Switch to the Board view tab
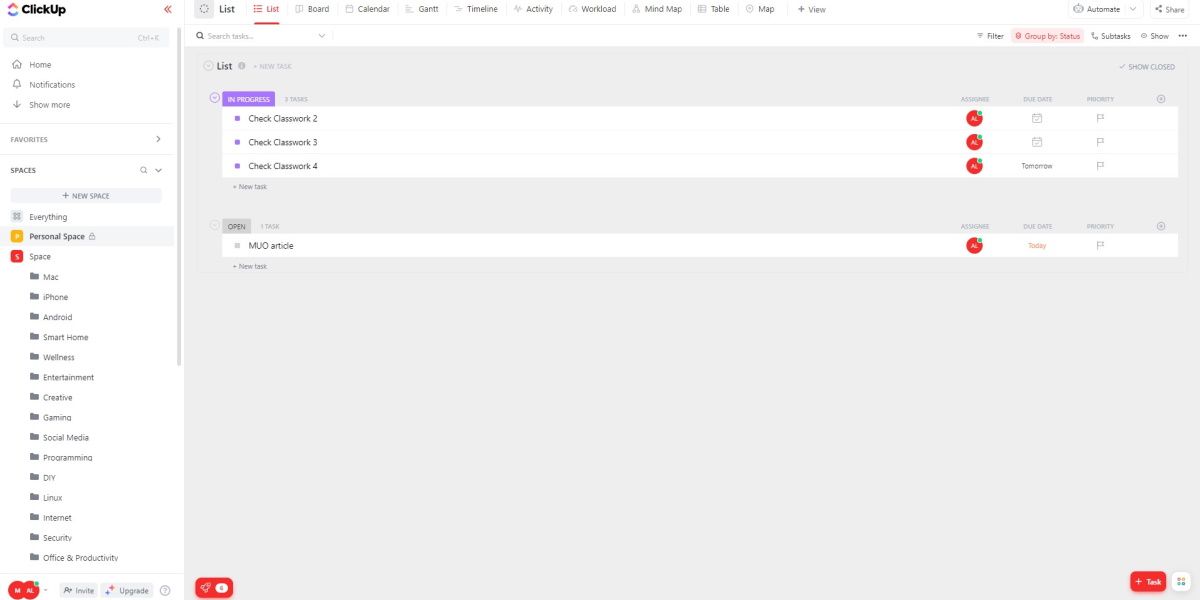 [x=312, y=9]
